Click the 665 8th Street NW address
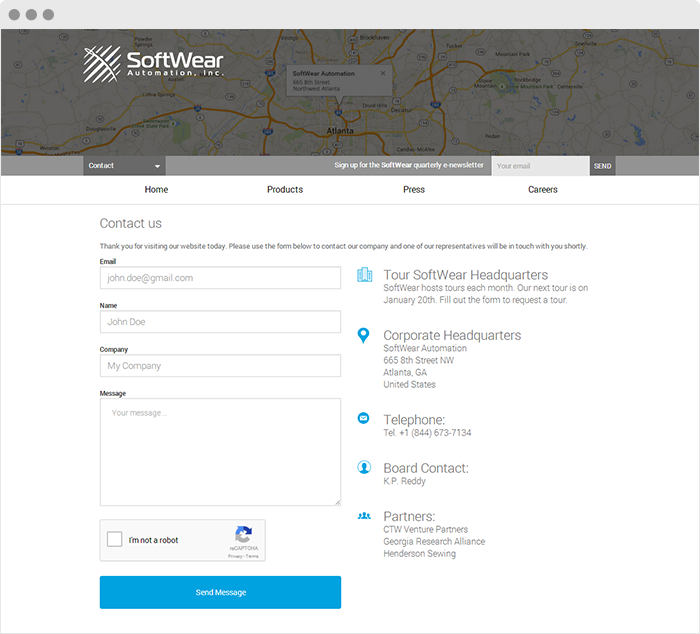 (418, 360)
